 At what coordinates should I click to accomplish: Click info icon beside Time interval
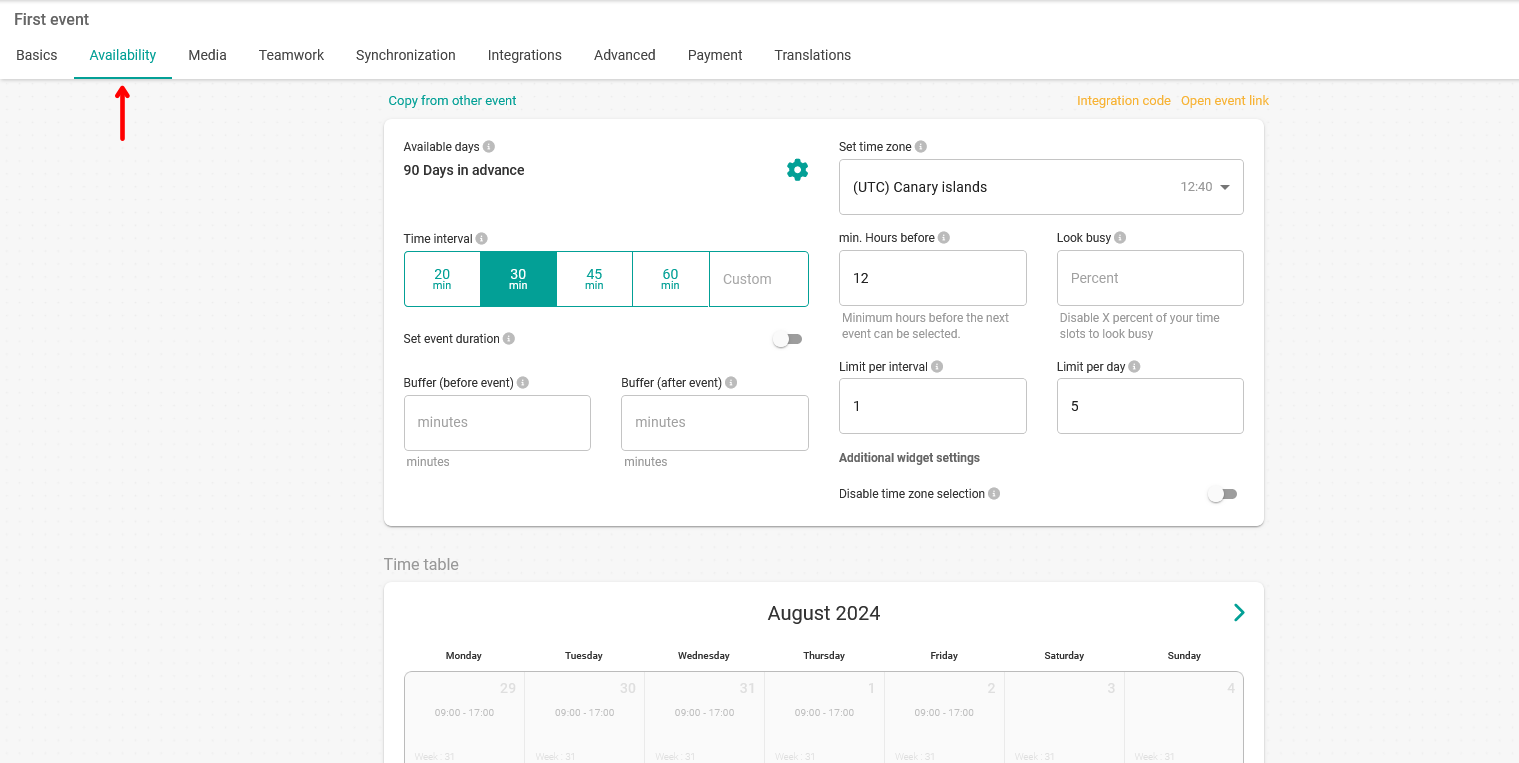482,239
